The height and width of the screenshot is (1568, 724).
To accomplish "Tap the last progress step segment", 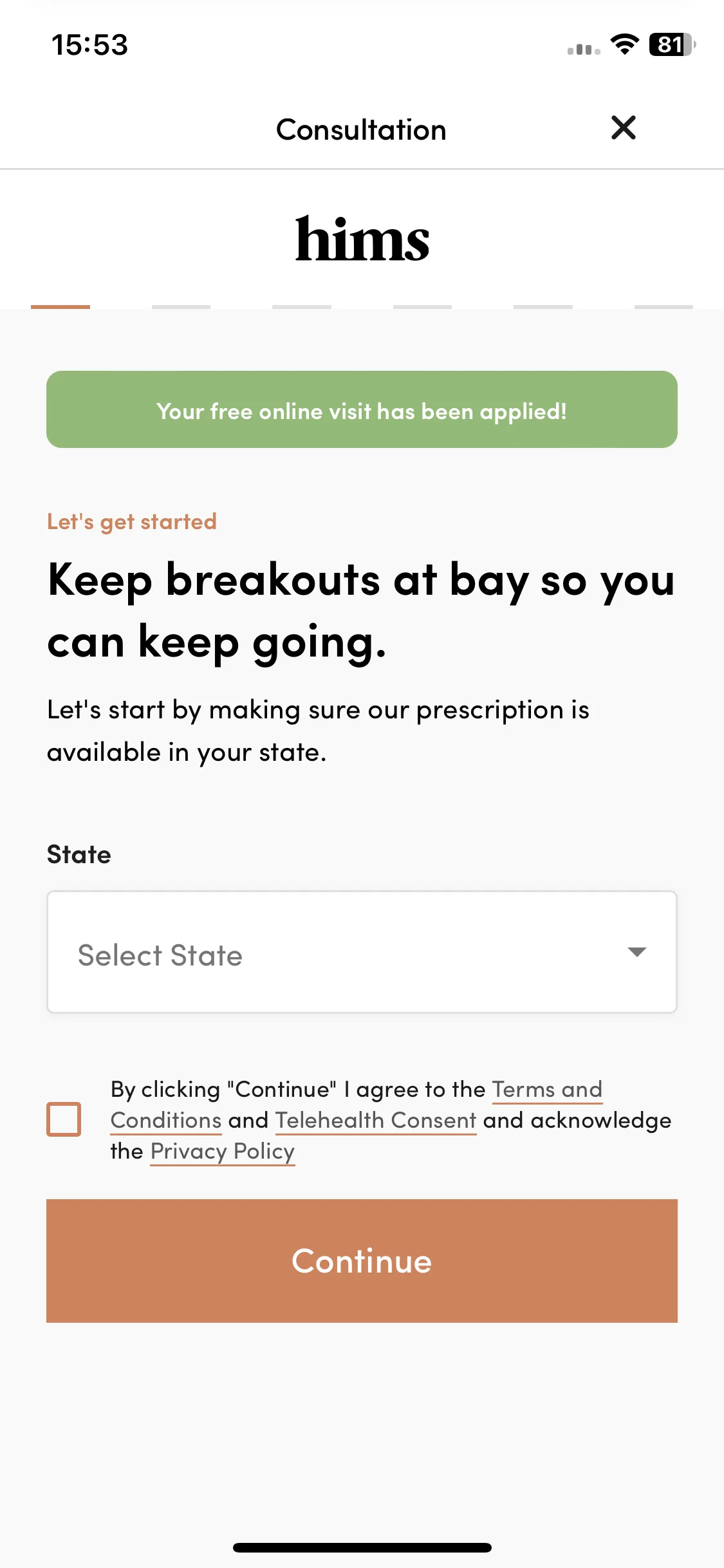I will [664, 307].
